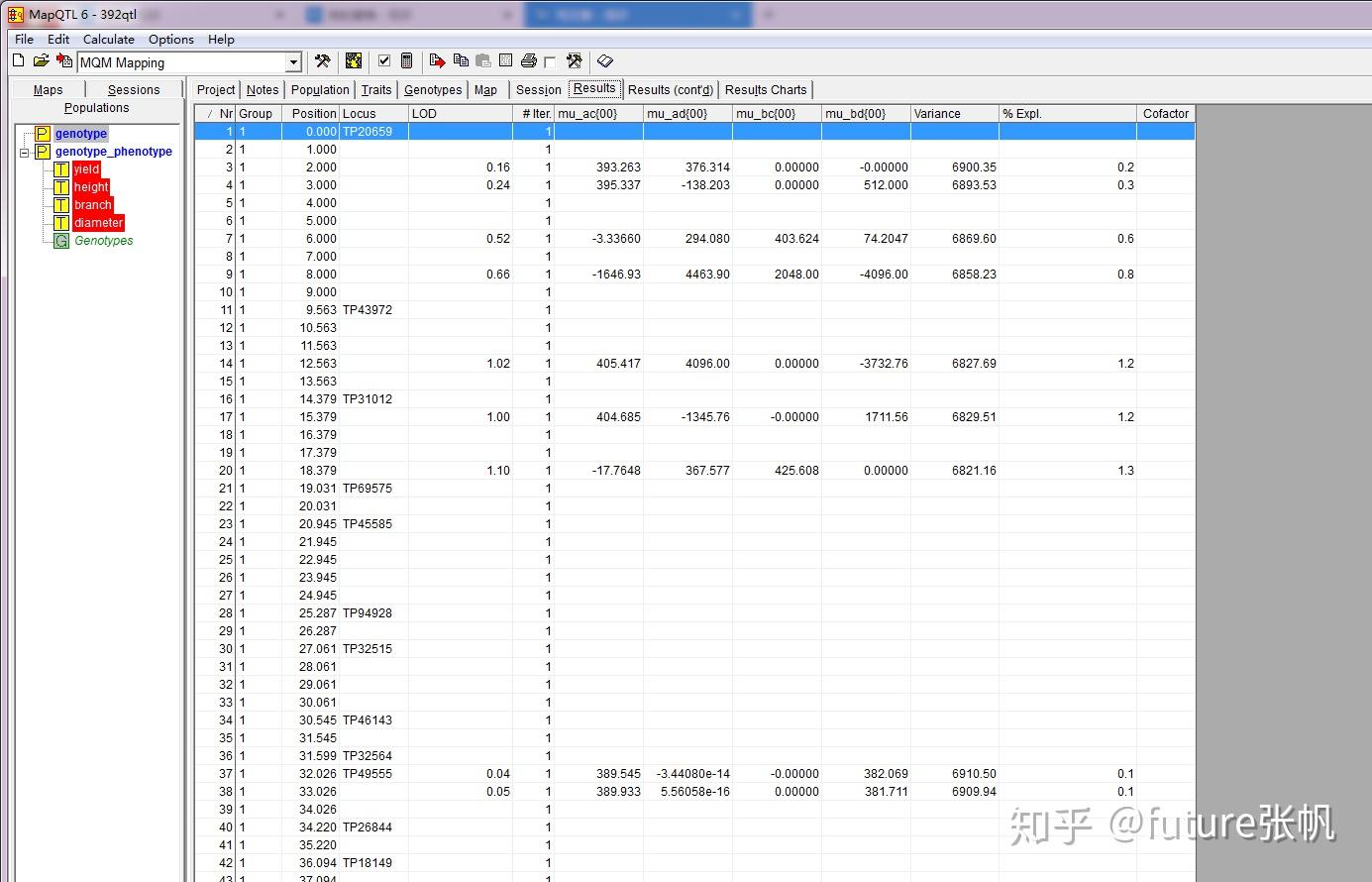Click the Maps button
1372x882 pixels.
[48, 89]
